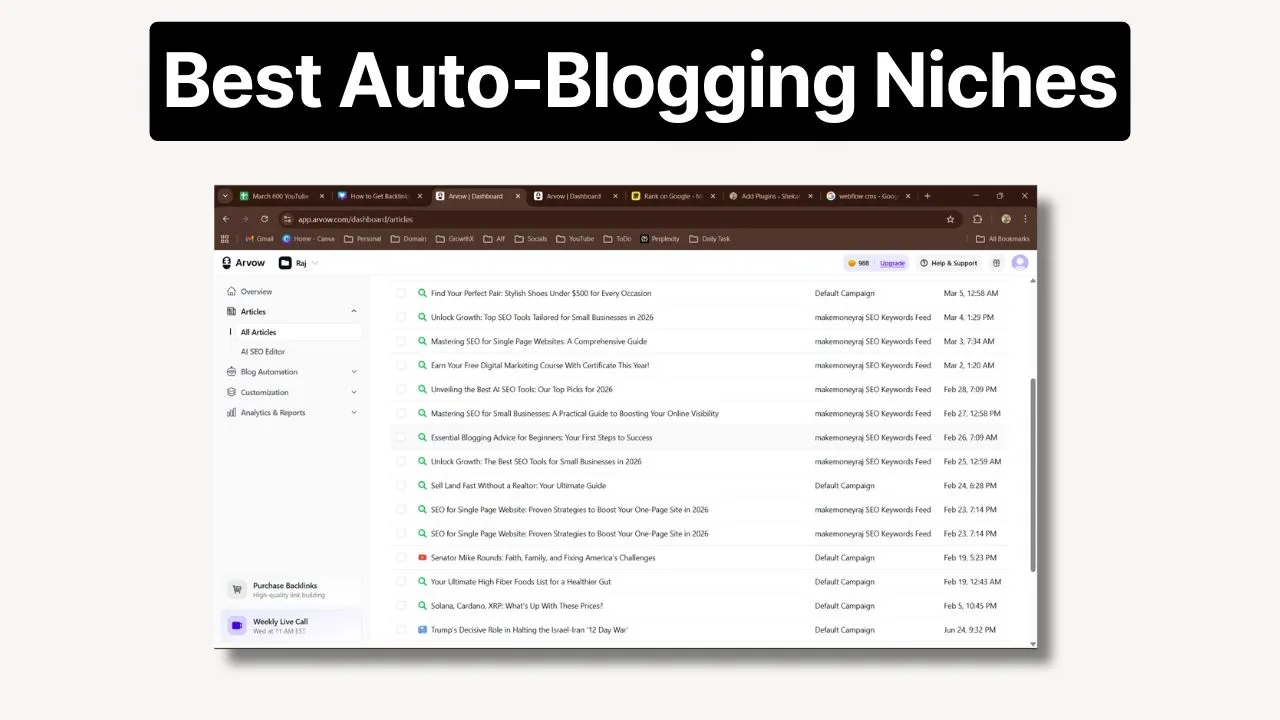Click the address bar showing app.arvow.com
The height and width of the screenshot is (720, 1280).
pyautogui.click(x=610, y=219)
